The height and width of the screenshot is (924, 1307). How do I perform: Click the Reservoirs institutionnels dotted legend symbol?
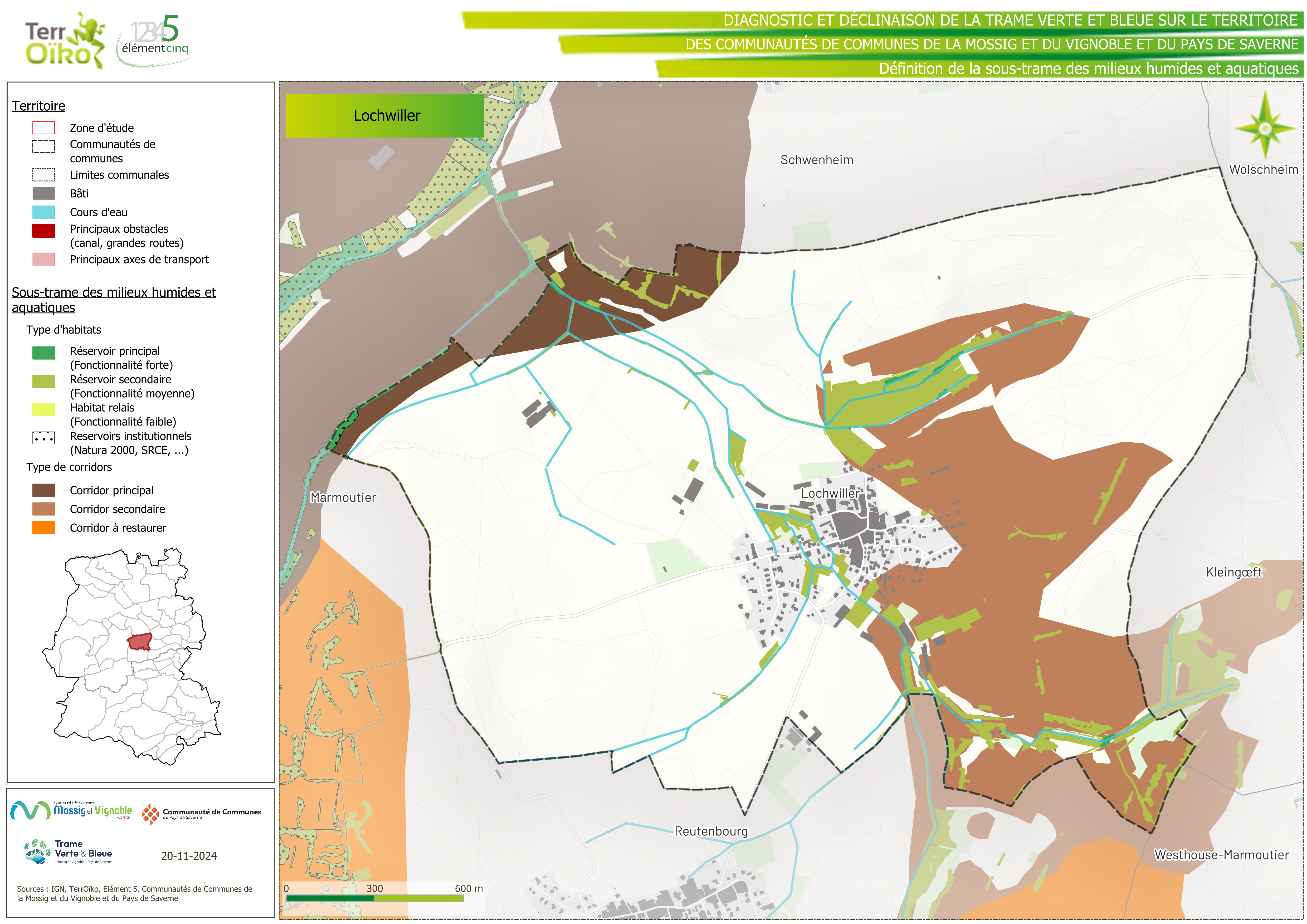(43, 438)
